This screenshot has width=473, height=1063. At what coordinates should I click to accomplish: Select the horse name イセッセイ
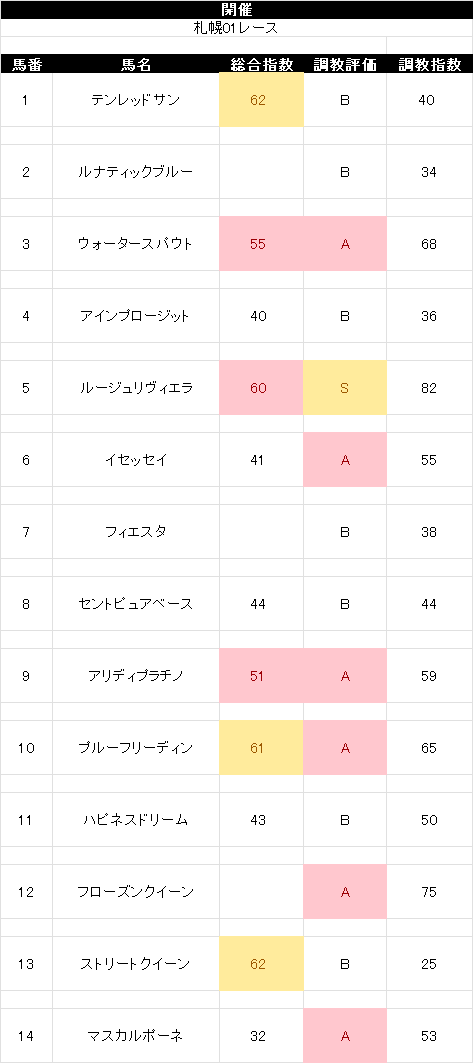136,460
